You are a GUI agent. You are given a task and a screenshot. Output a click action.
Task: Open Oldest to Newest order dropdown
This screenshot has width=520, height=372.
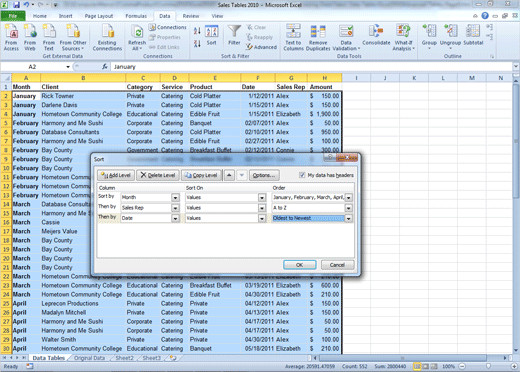click(x=349, y=218)
